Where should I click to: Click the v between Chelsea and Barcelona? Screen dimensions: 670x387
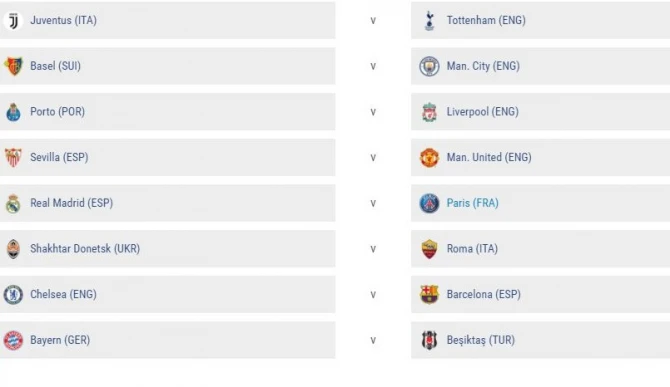point(373,295)
